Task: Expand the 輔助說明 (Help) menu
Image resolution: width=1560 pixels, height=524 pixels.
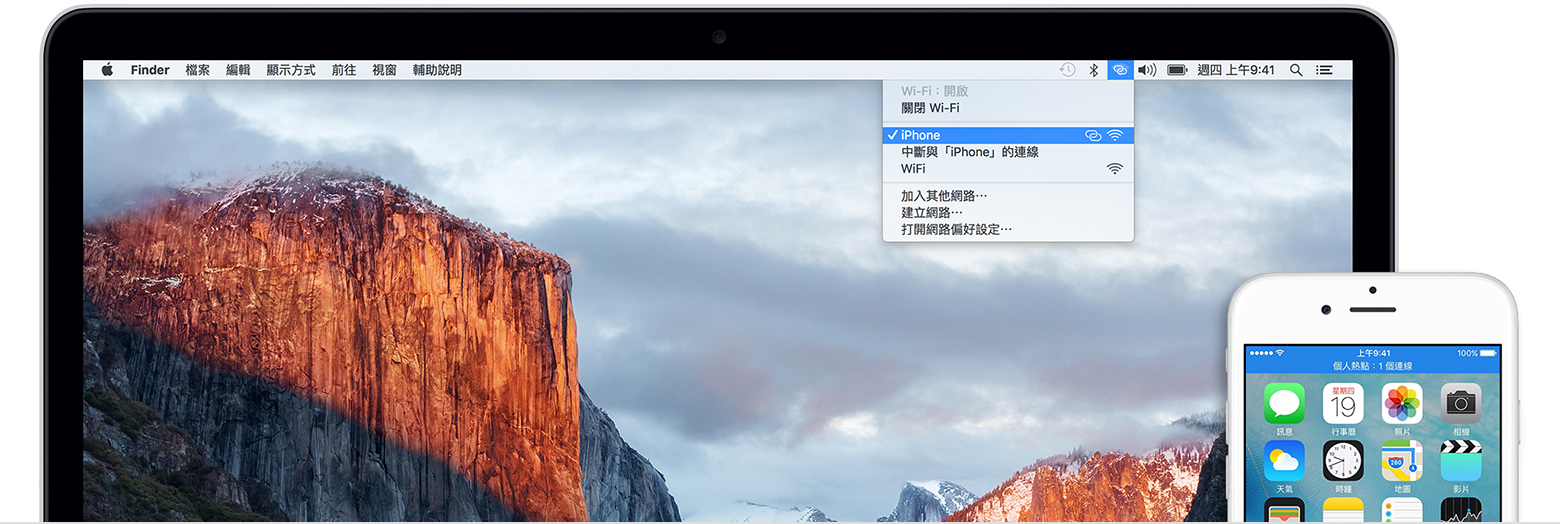Action: pos(437,70)
